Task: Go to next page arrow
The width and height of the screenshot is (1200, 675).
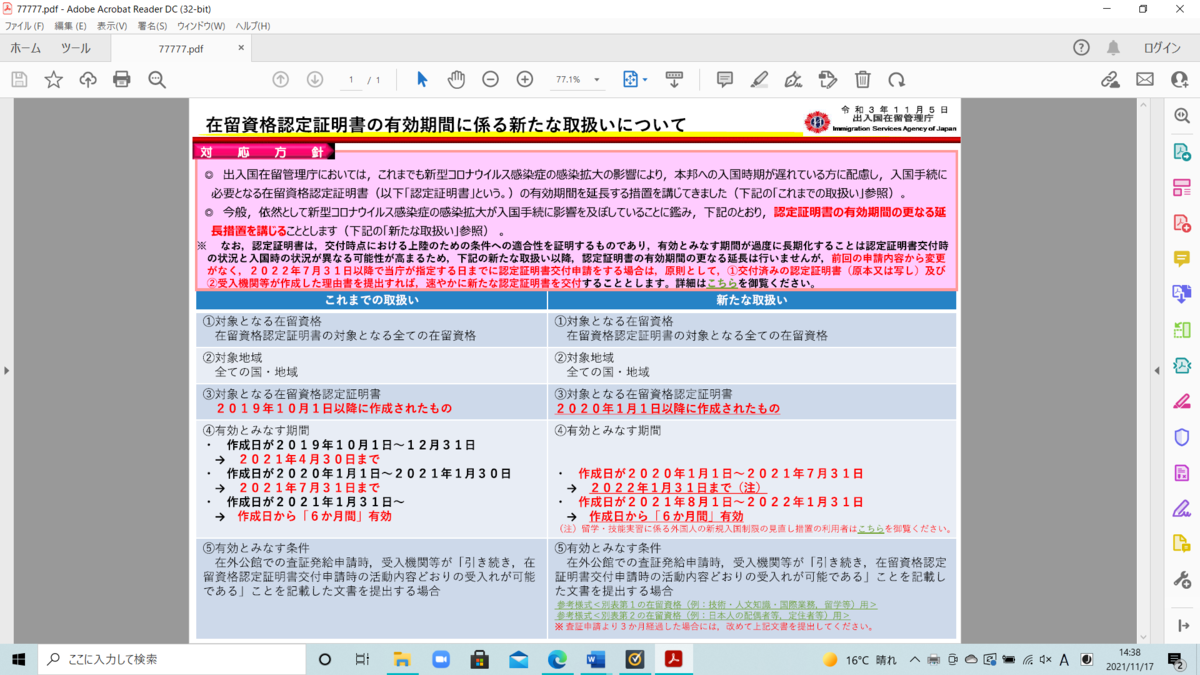Action: [x=314, y=79]
